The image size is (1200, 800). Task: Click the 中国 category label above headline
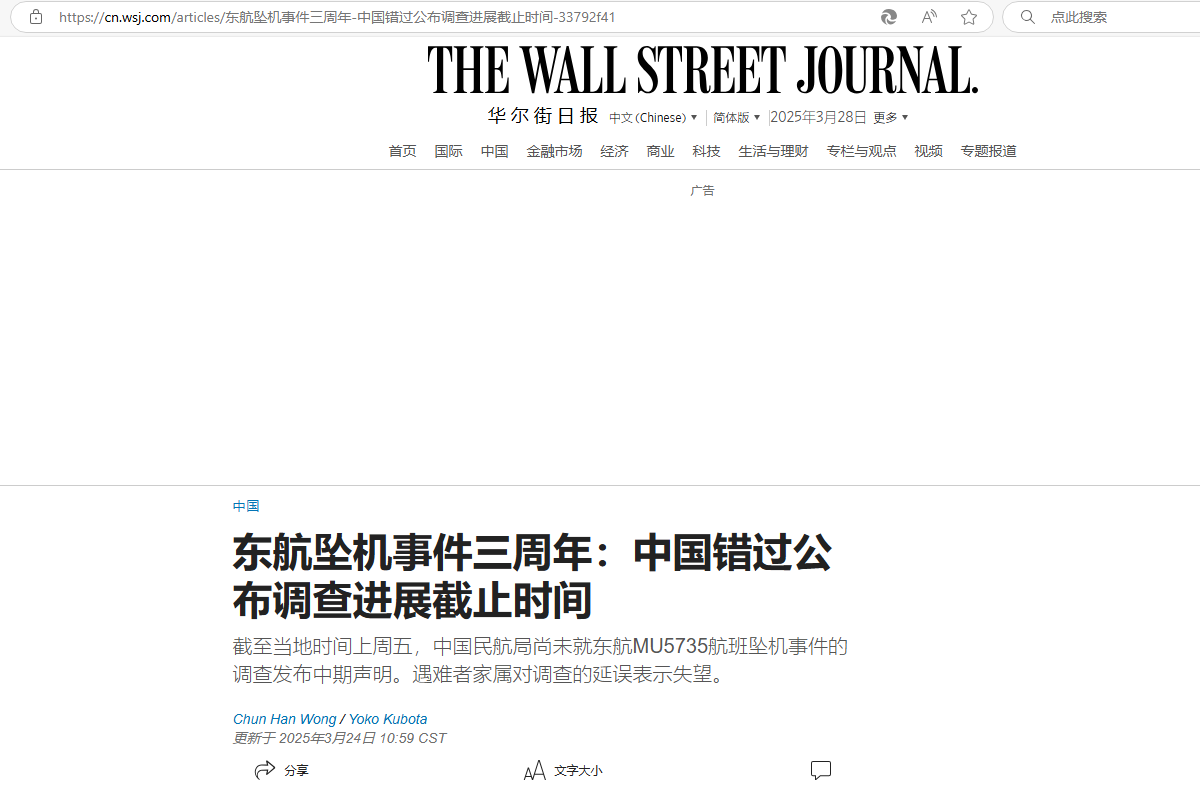pos(246,506)
